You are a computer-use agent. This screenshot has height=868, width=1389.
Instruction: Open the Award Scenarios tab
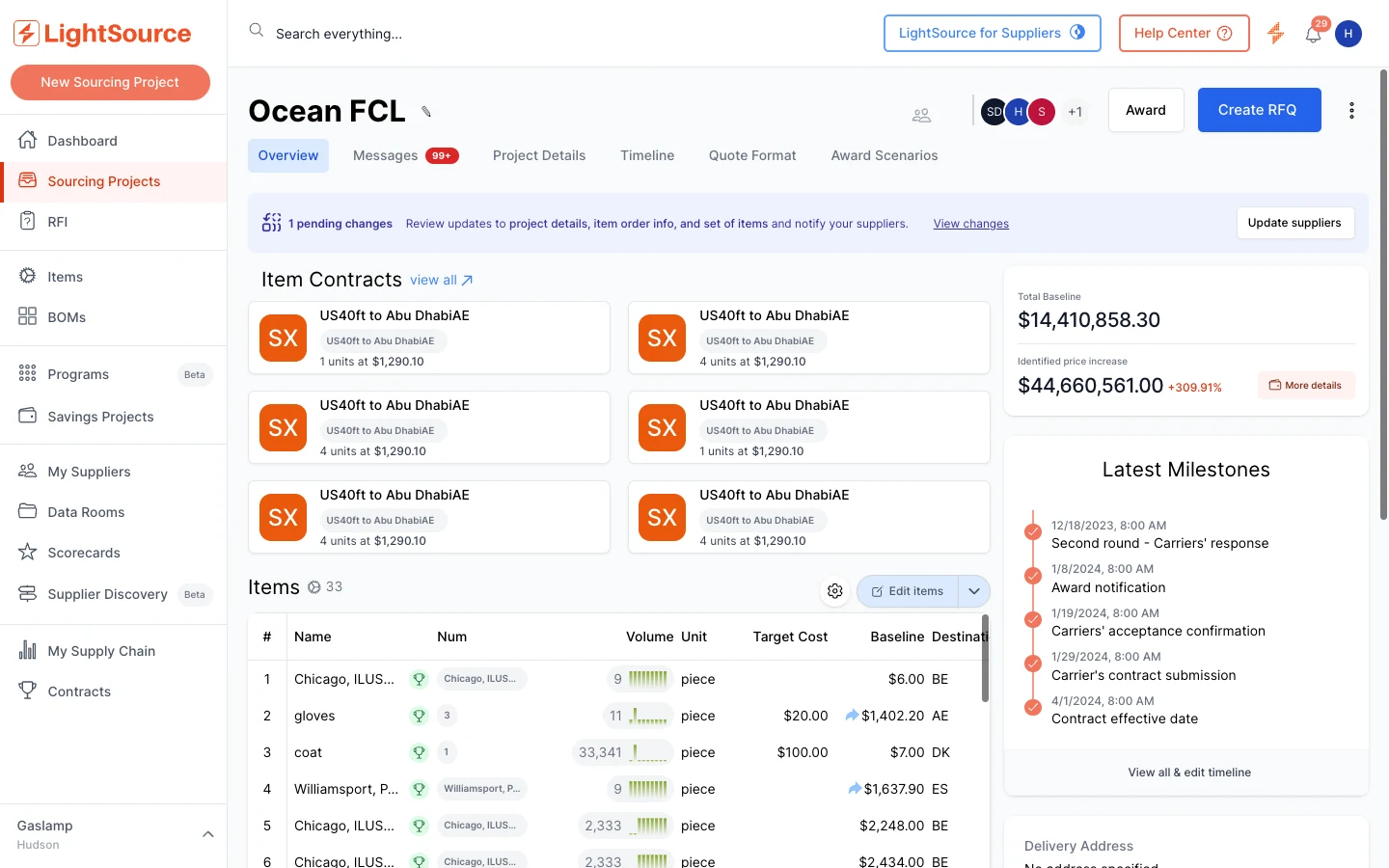tap(885, 155)
